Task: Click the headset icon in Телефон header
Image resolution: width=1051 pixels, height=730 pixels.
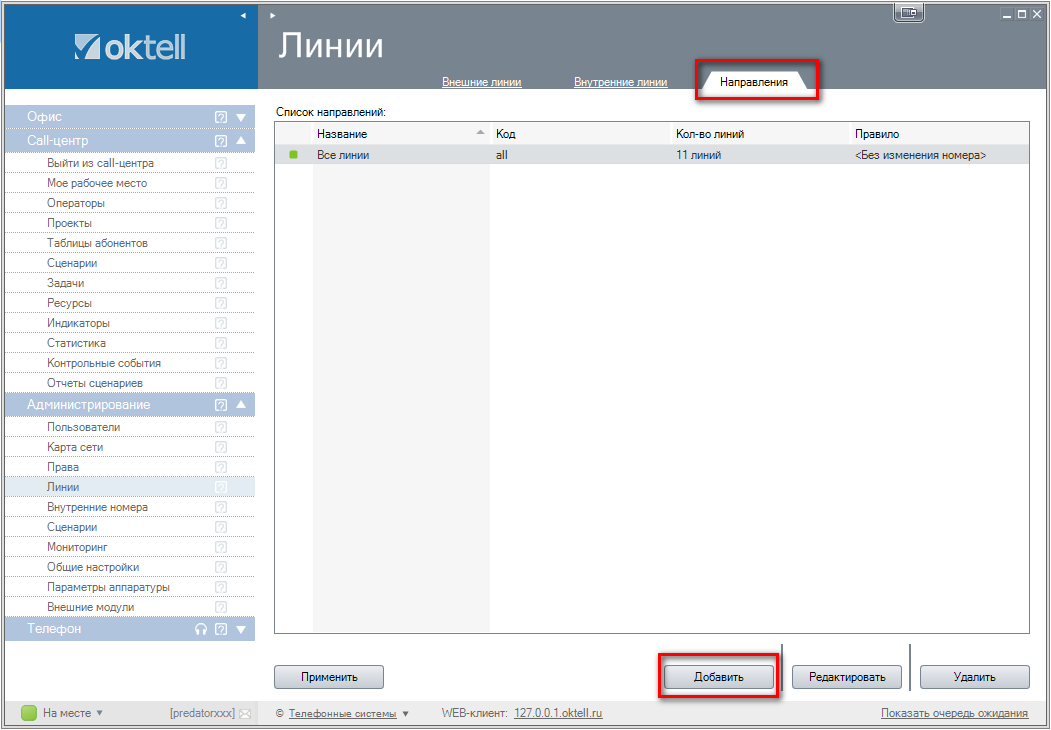Action: tap(201, 630)
